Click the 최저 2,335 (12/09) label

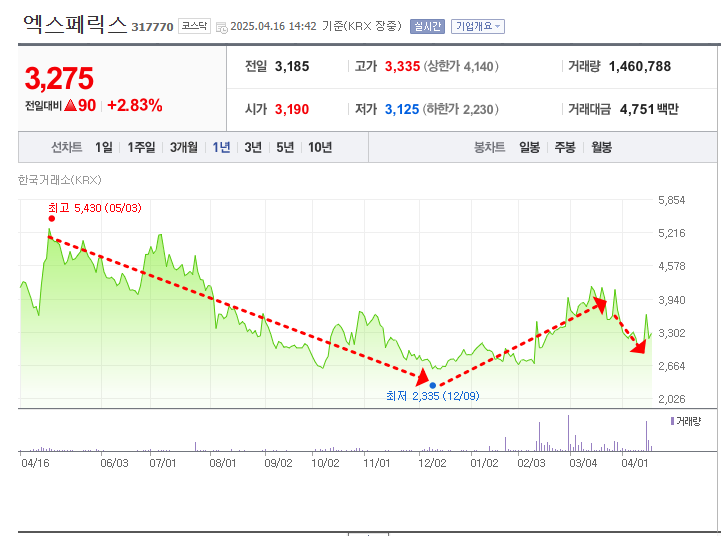tap(433, 396)
